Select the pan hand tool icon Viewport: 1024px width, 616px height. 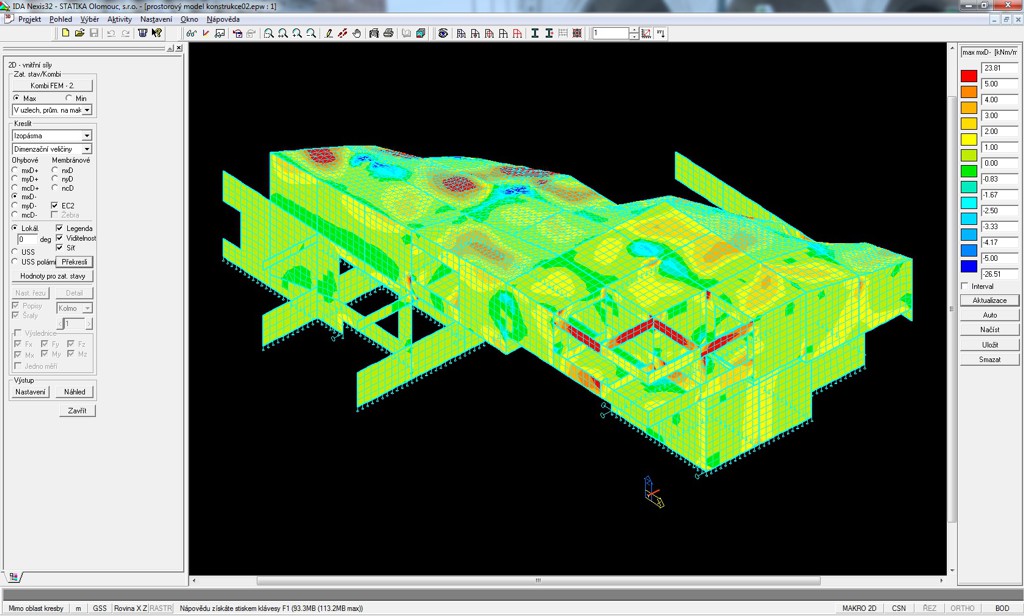[x=356, y=33]
